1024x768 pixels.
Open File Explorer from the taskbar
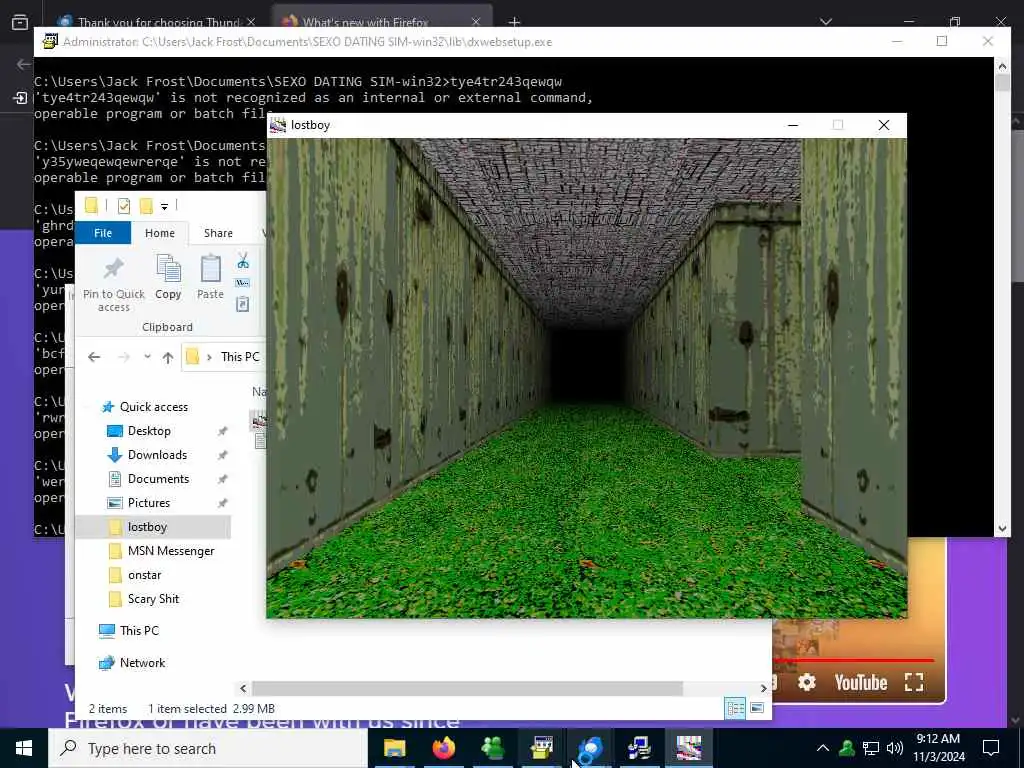[394, 748]
